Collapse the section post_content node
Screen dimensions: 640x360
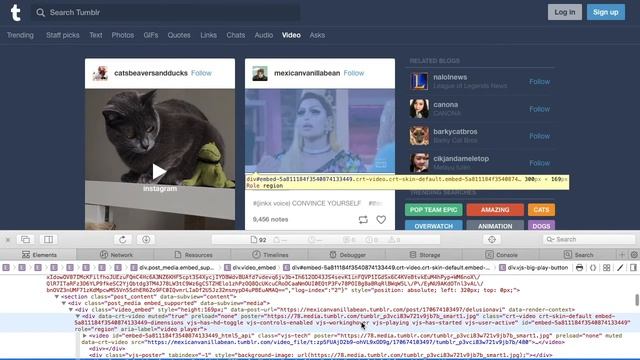[x=57, y=297]
